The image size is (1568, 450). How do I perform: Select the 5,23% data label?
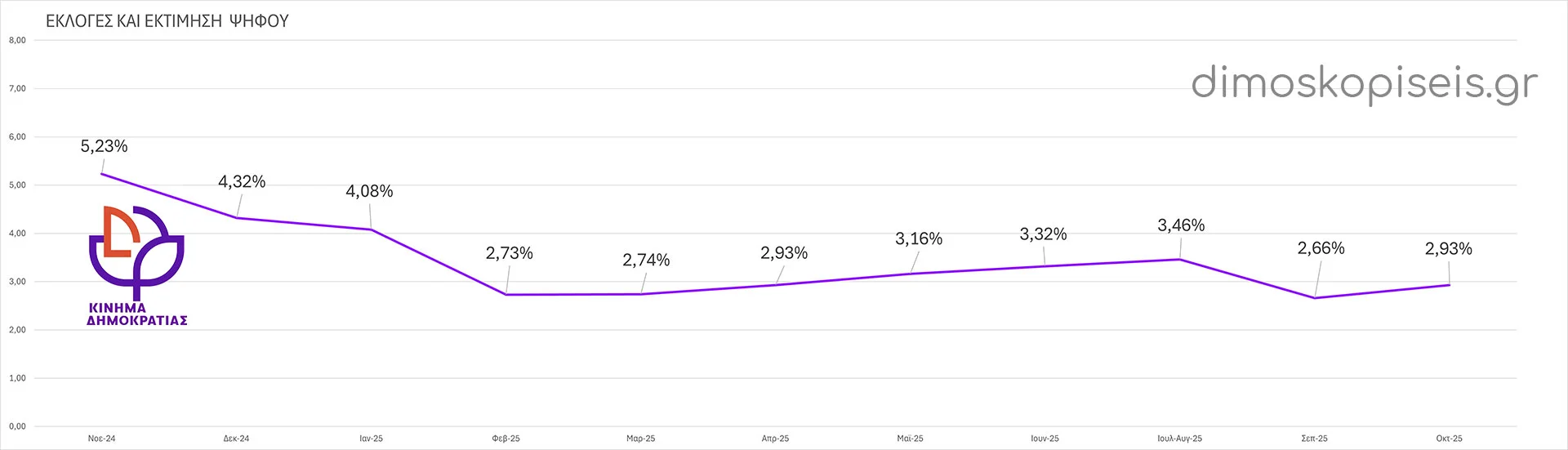coord(104,146)
